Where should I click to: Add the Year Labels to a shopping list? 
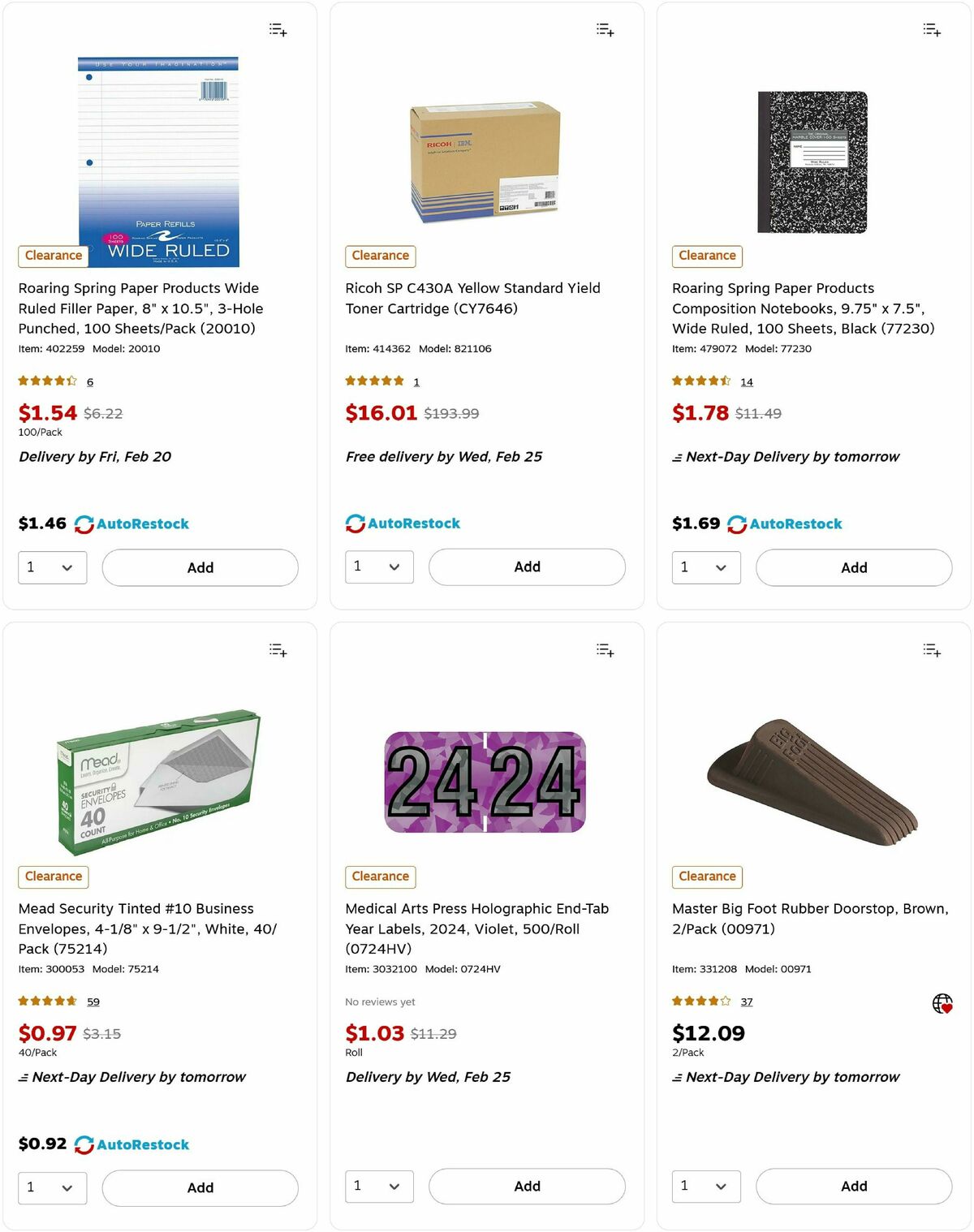pos(604,649)
